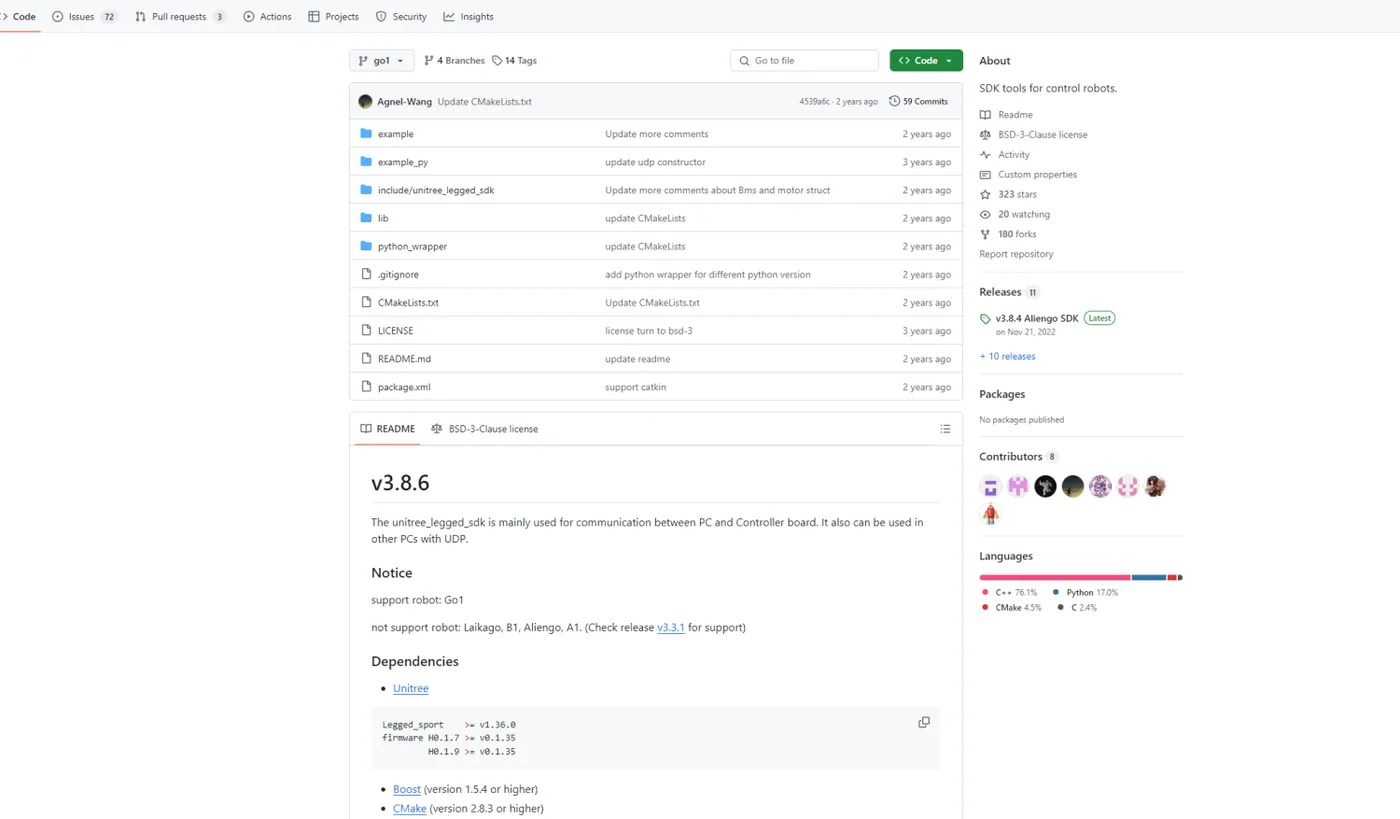Open the python_wrapper folder name

[x=412, y=246]
